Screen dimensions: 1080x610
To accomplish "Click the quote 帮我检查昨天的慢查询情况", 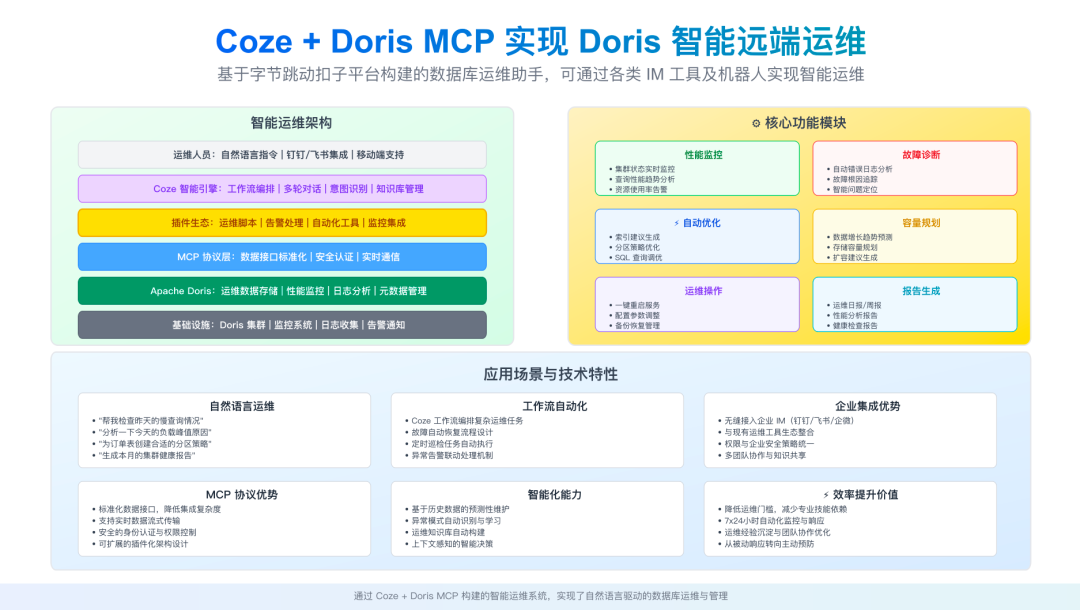I will click(x=151, y=421).
